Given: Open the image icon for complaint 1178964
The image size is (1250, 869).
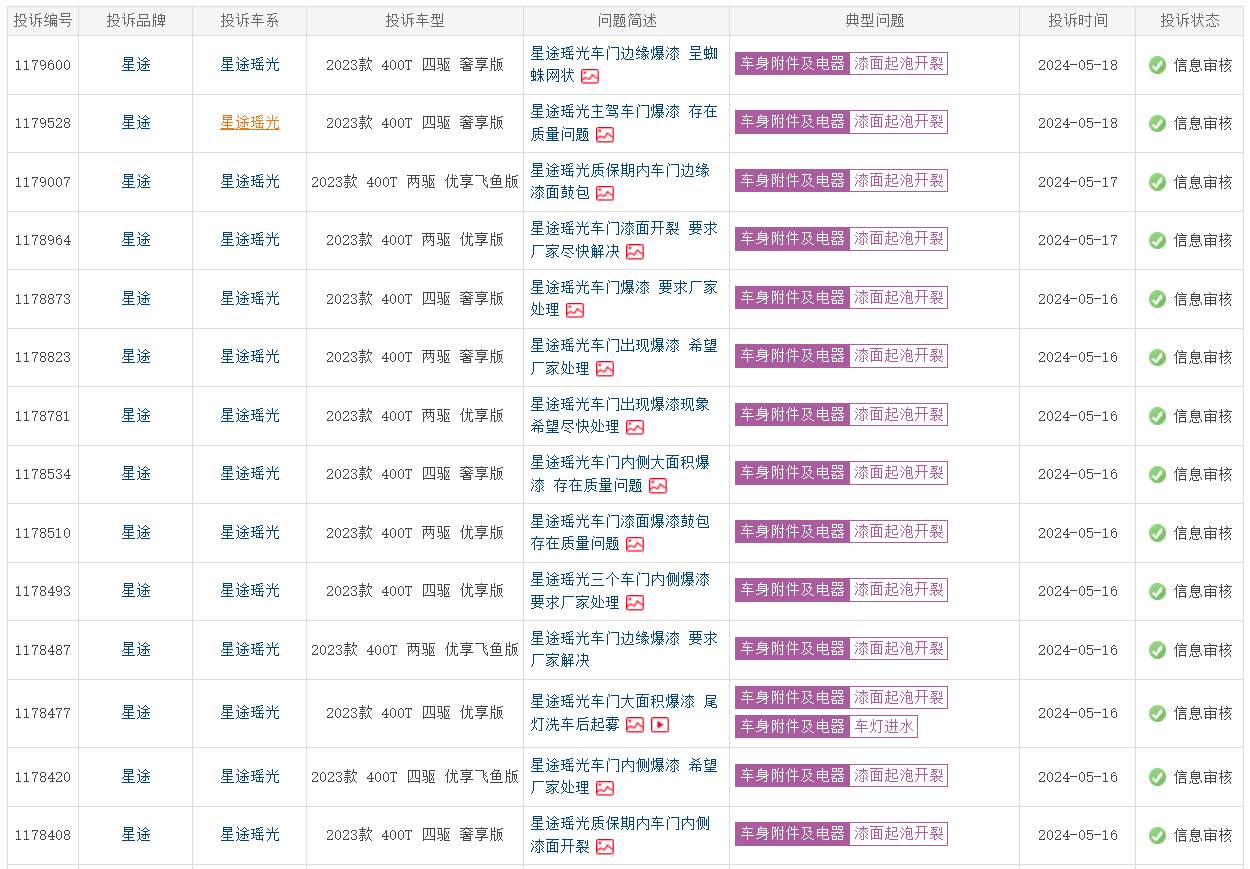Looking at the screenshot, I should [x=635, y=252].
